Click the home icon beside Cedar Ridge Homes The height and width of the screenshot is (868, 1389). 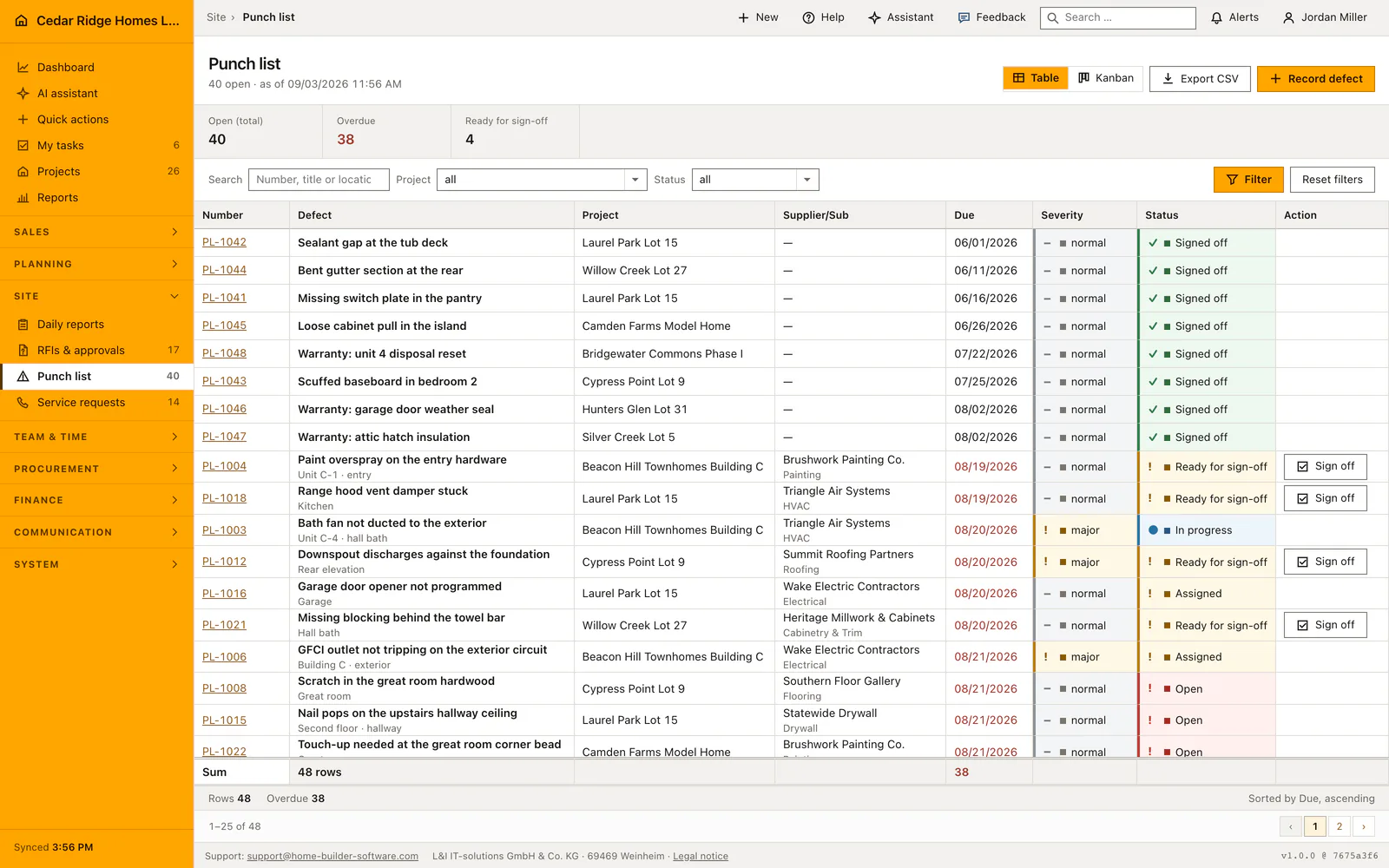pos(22,21)
